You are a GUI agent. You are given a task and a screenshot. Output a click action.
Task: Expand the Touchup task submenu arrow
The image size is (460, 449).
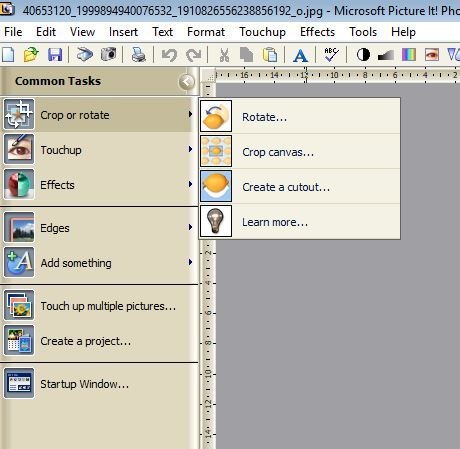190,149
